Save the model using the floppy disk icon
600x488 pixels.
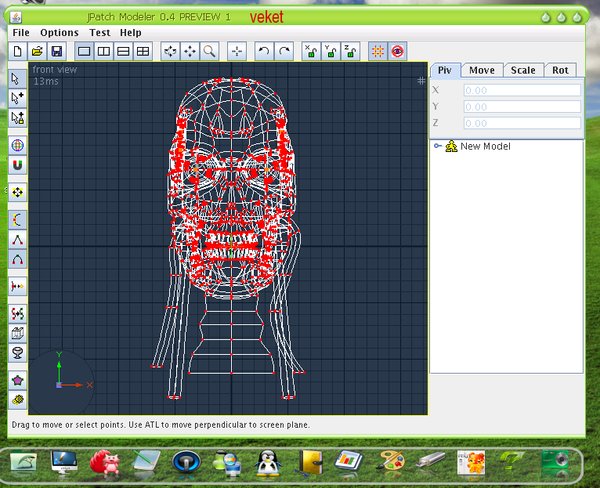[x=56, y=50]
